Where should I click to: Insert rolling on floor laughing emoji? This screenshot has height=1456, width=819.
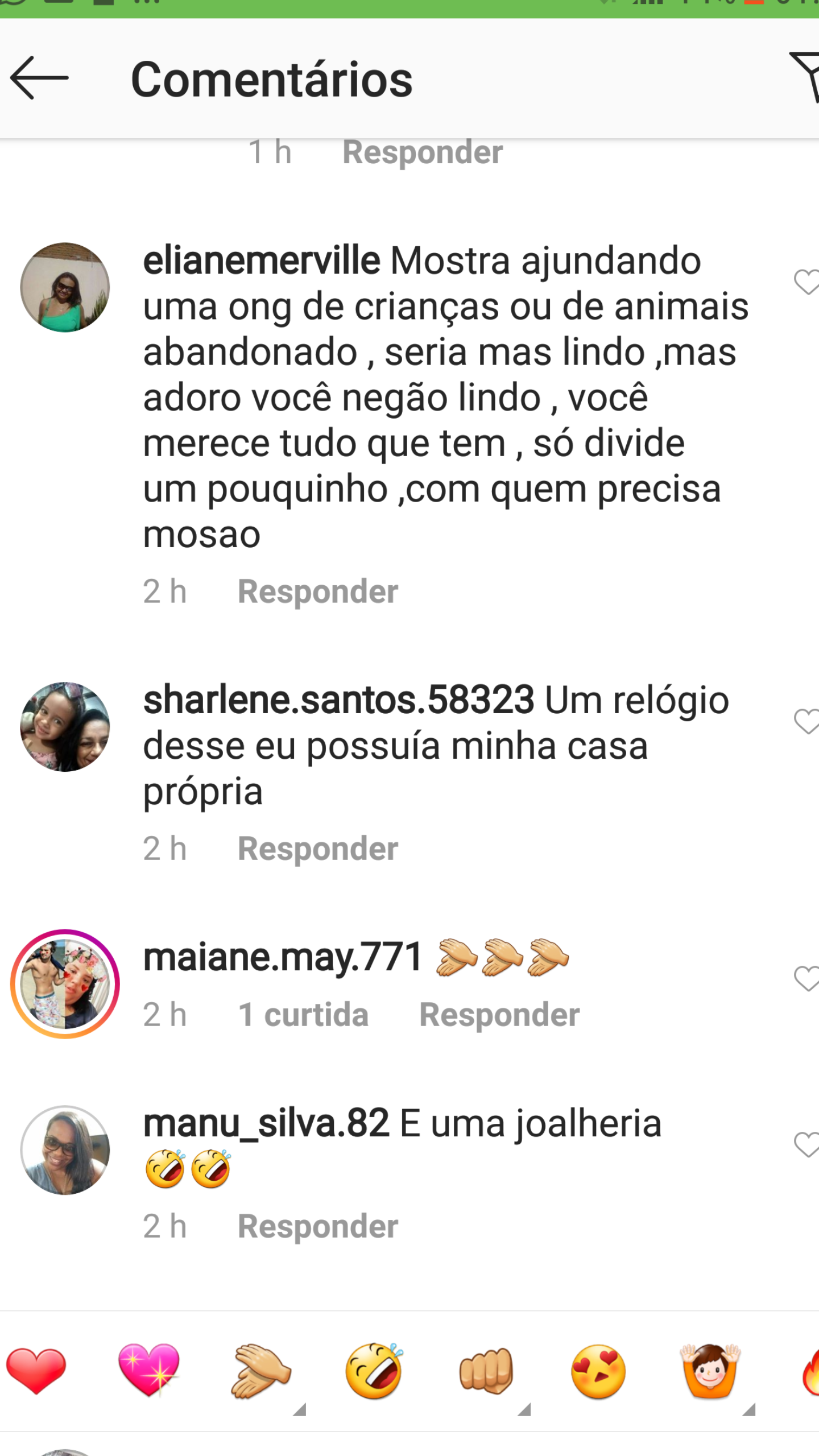374,1371
